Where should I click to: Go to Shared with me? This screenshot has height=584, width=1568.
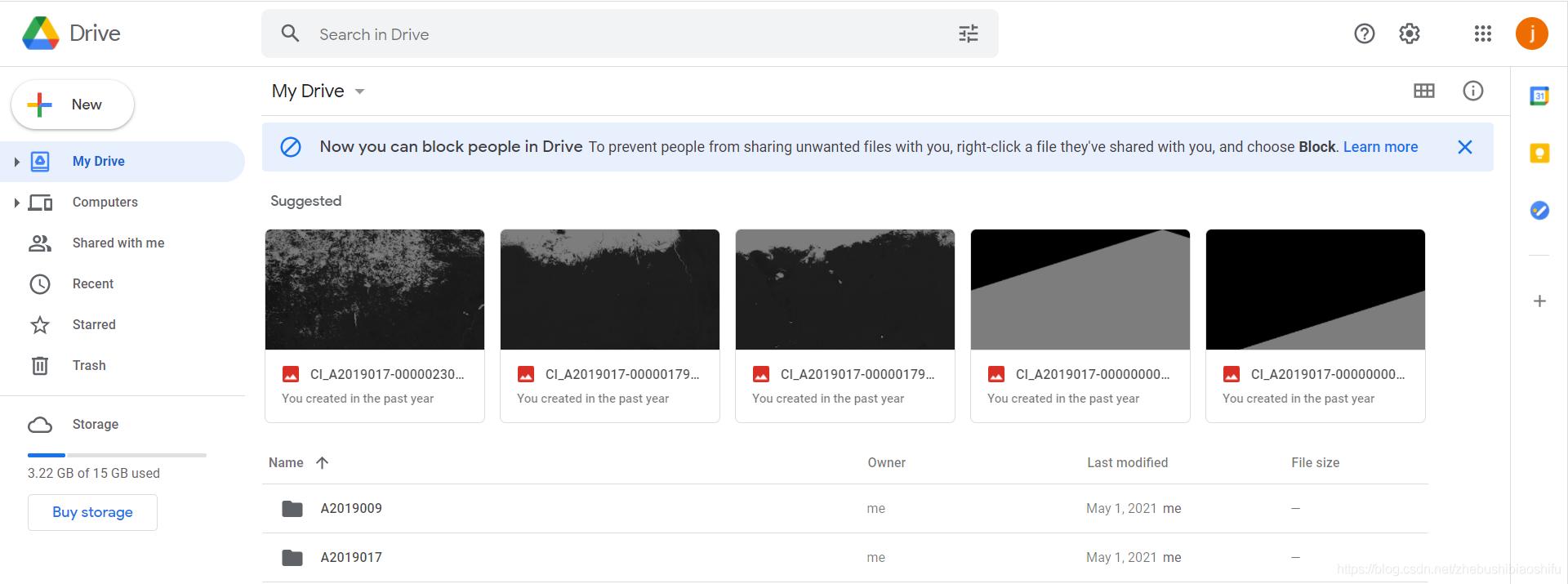click(118, 243)
